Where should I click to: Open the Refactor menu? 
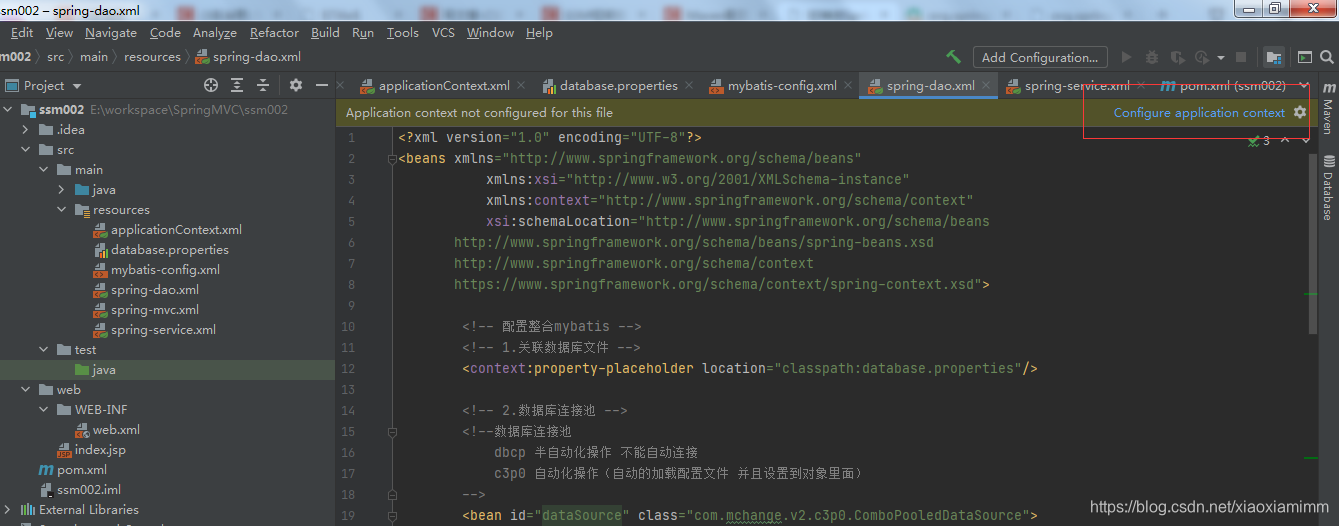(x=274, y=33)
